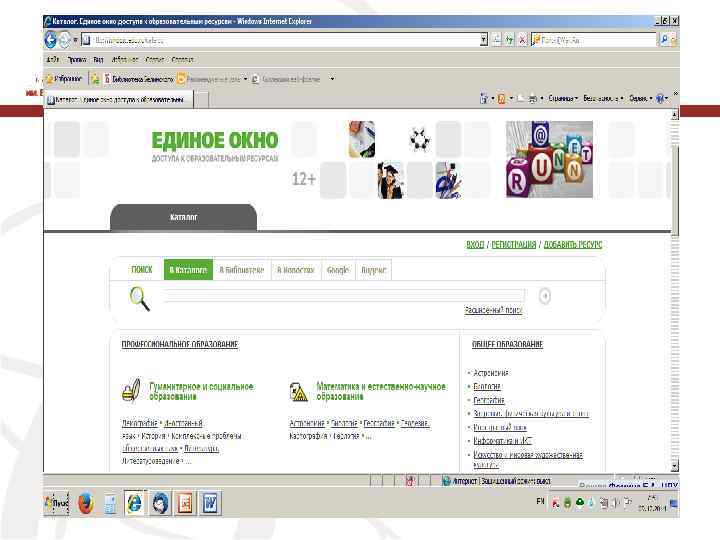Open PowerPoint from the taskbar

(x=185, y=504)
